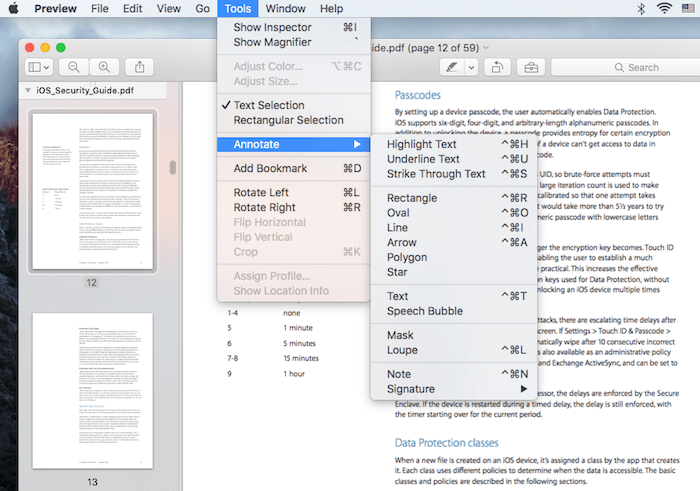This screenshot has width=700, height=491.
Task: Open the Help menu
Action: 331,8
